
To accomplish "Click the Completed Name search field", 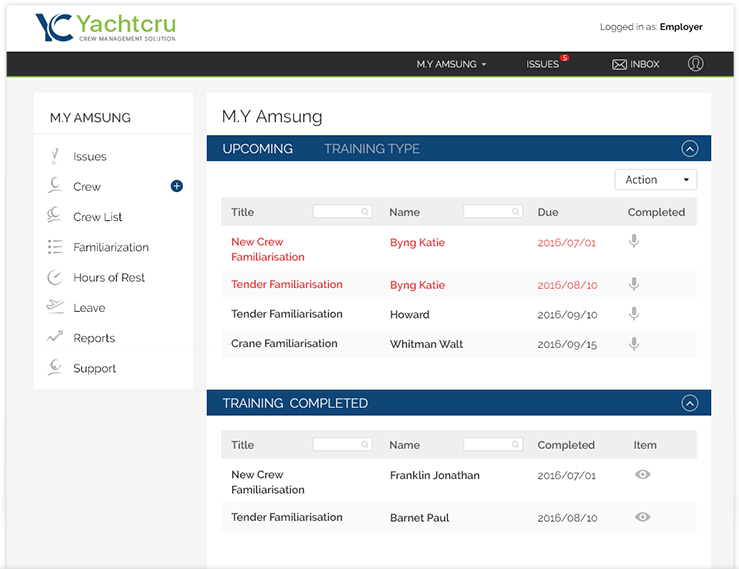I will click(493, 444).
